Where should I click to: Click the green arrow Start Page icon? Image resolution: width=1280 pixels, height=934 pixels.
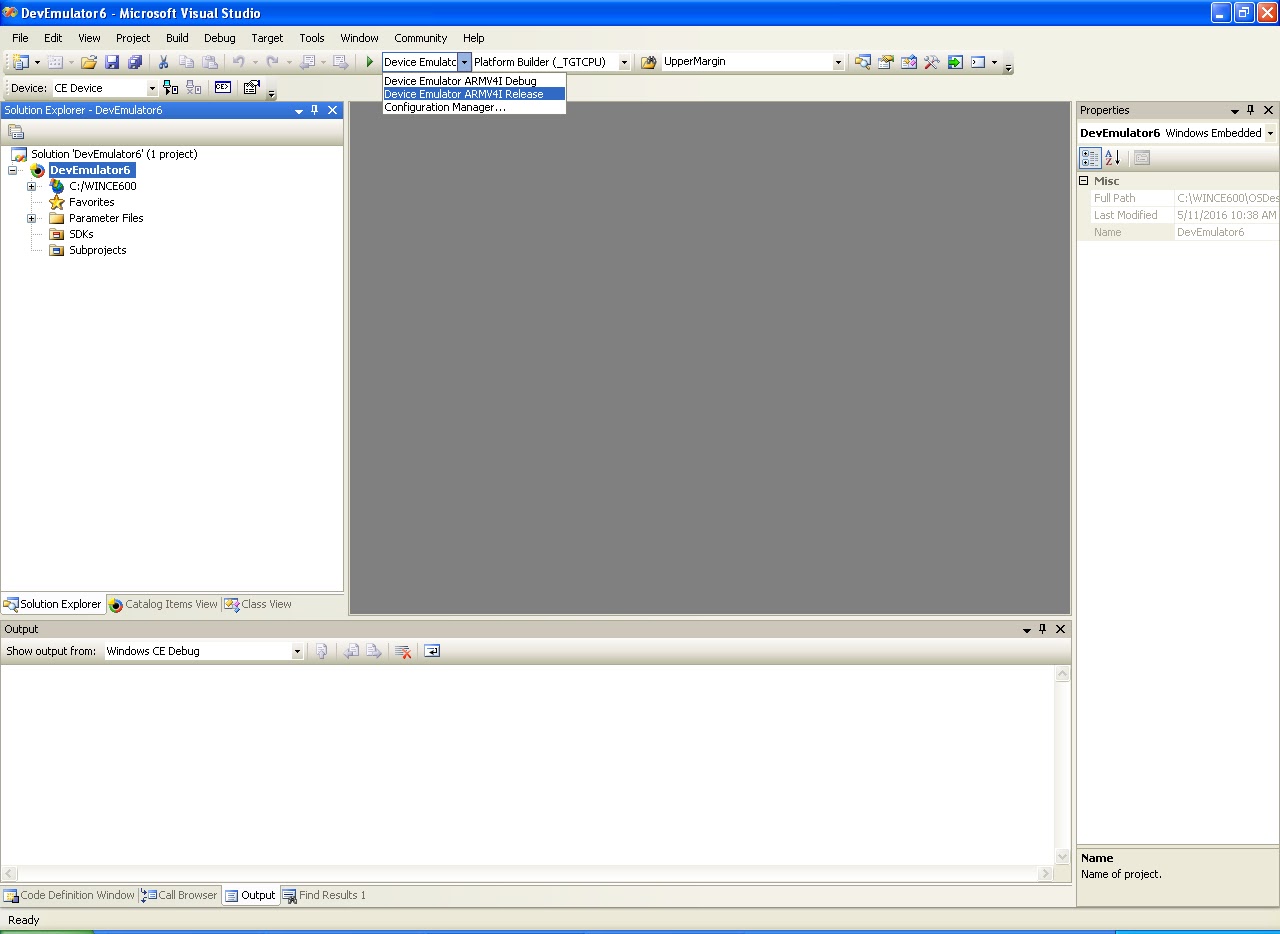(x=955, y=62)
